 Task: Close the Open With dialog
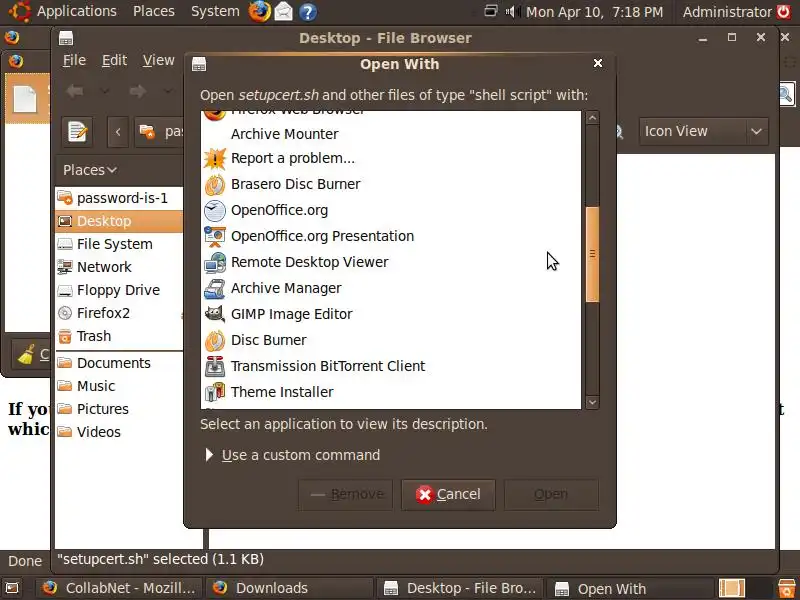[x=598, y=63]
